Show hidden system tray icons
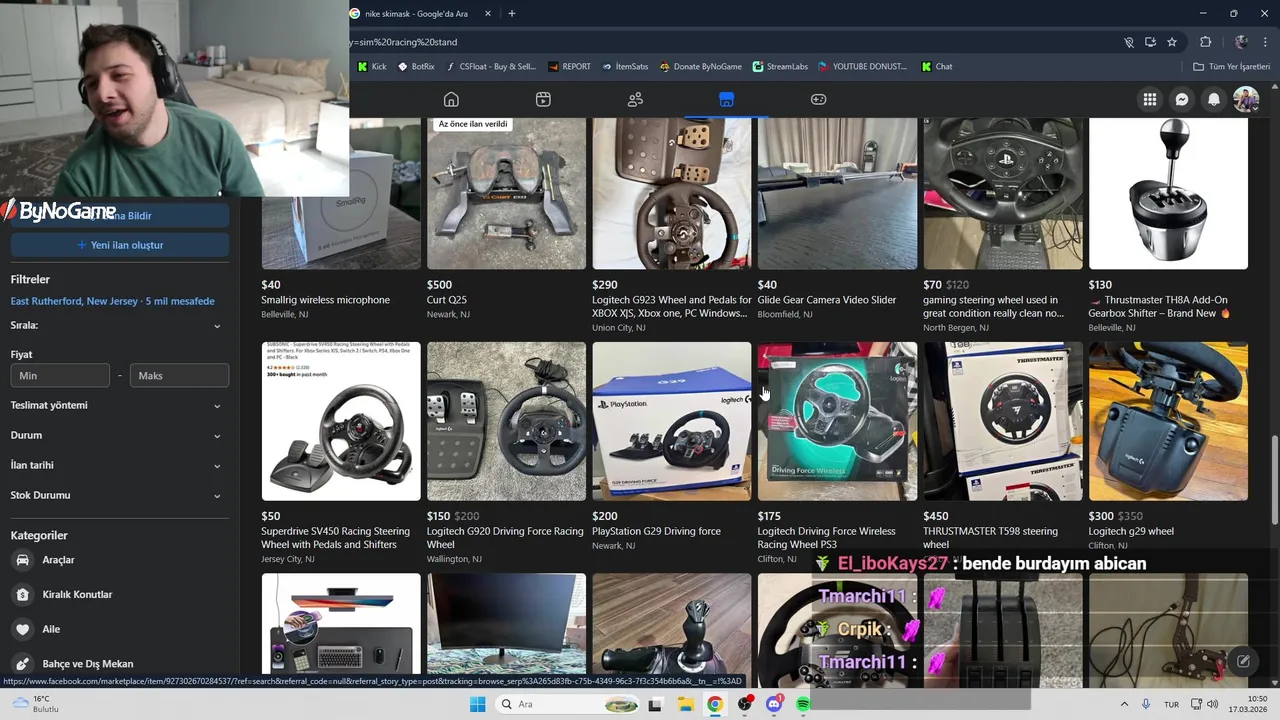The image size is (1280, 720). [1124, 704]
